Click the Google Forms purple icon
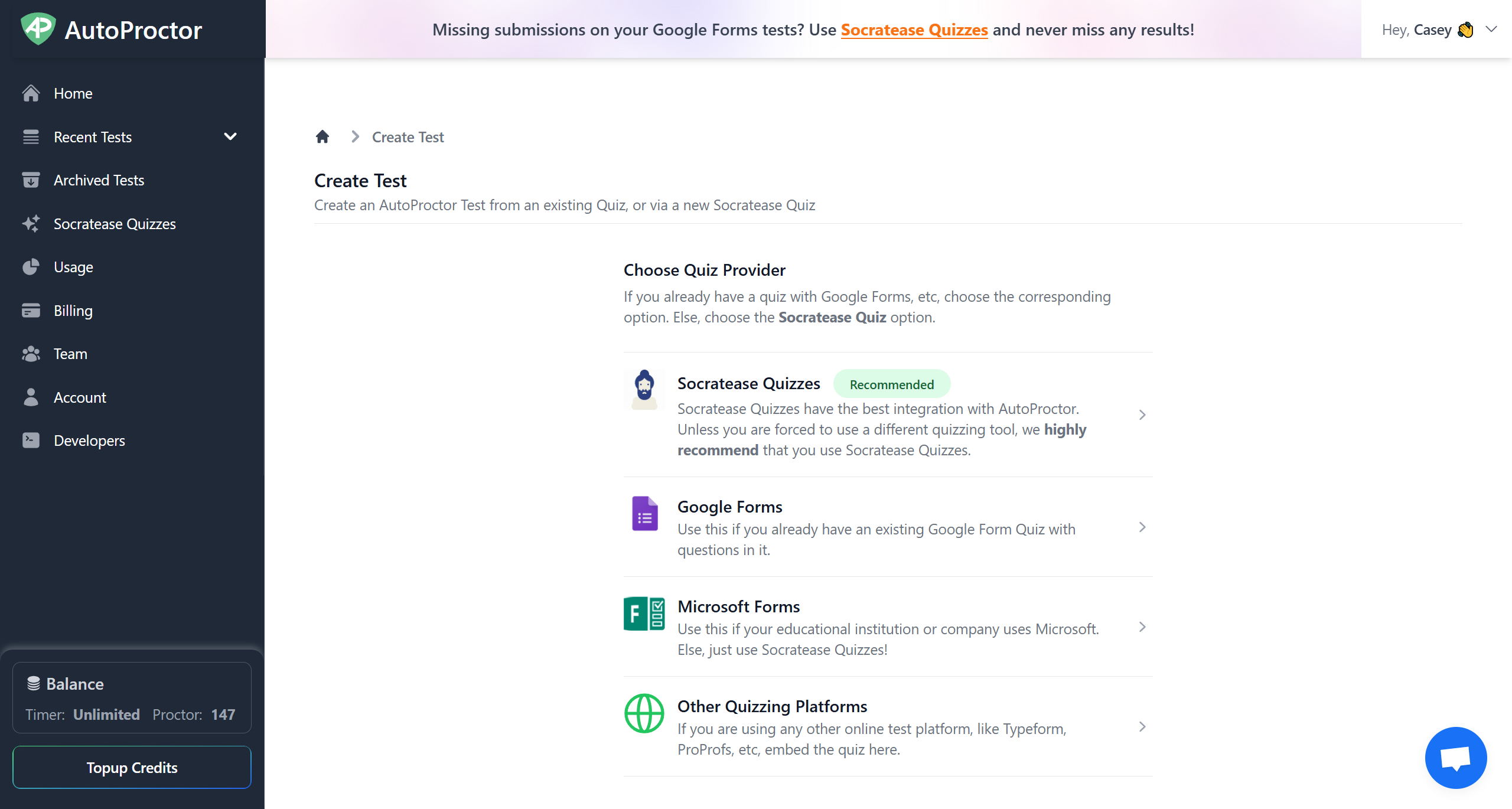The height and width of the screenshot is (809, 1512). tap(644, 513)
